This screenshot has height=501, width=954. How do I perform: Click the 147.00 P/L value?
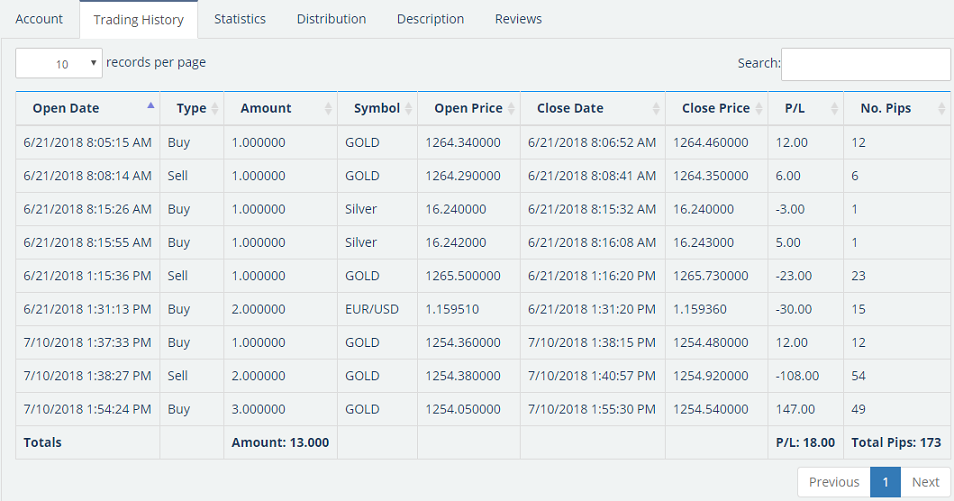pyautogui.click(x=795, y=409)
